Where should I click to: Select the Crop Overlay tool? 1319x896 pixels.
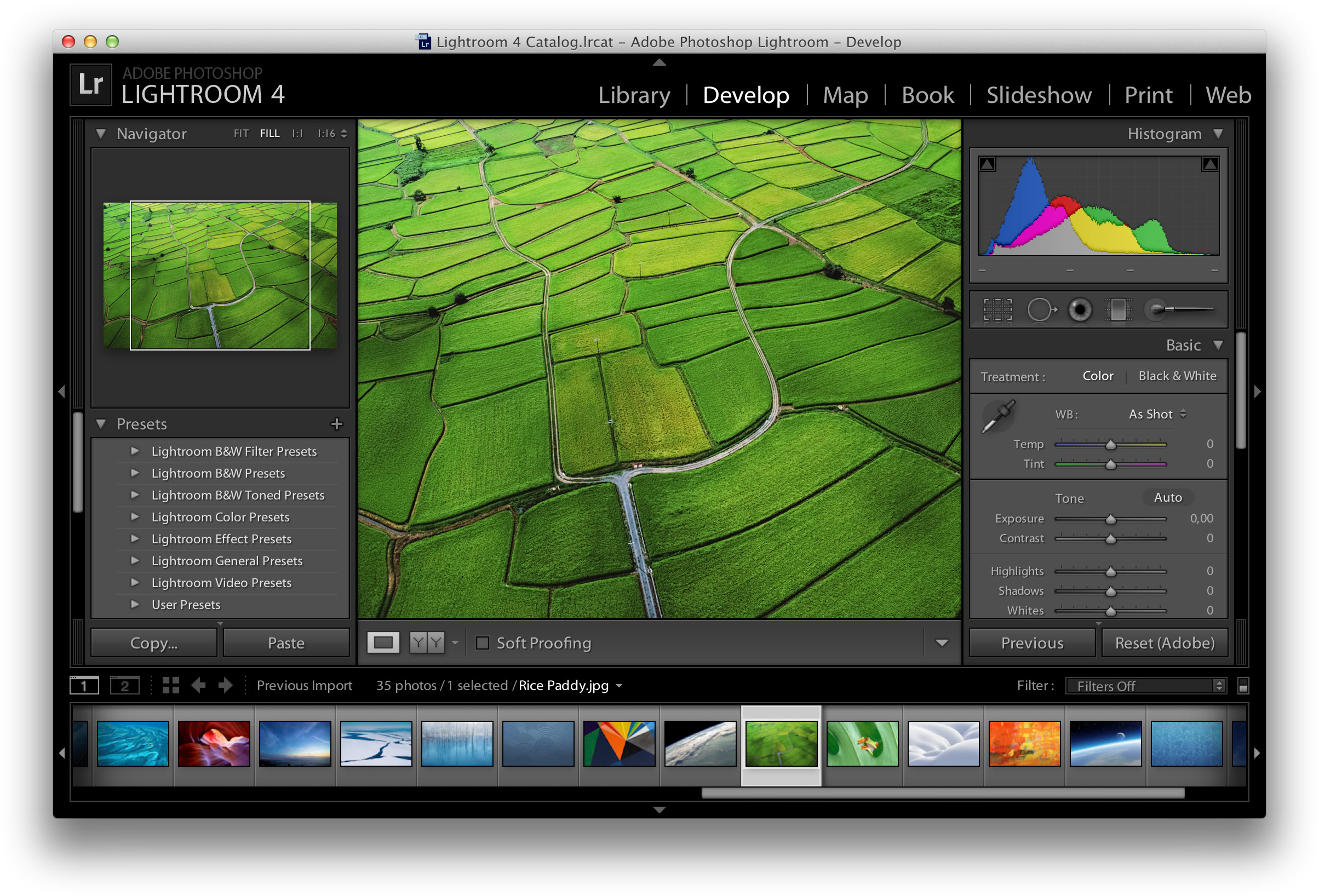tap(997, 310)
